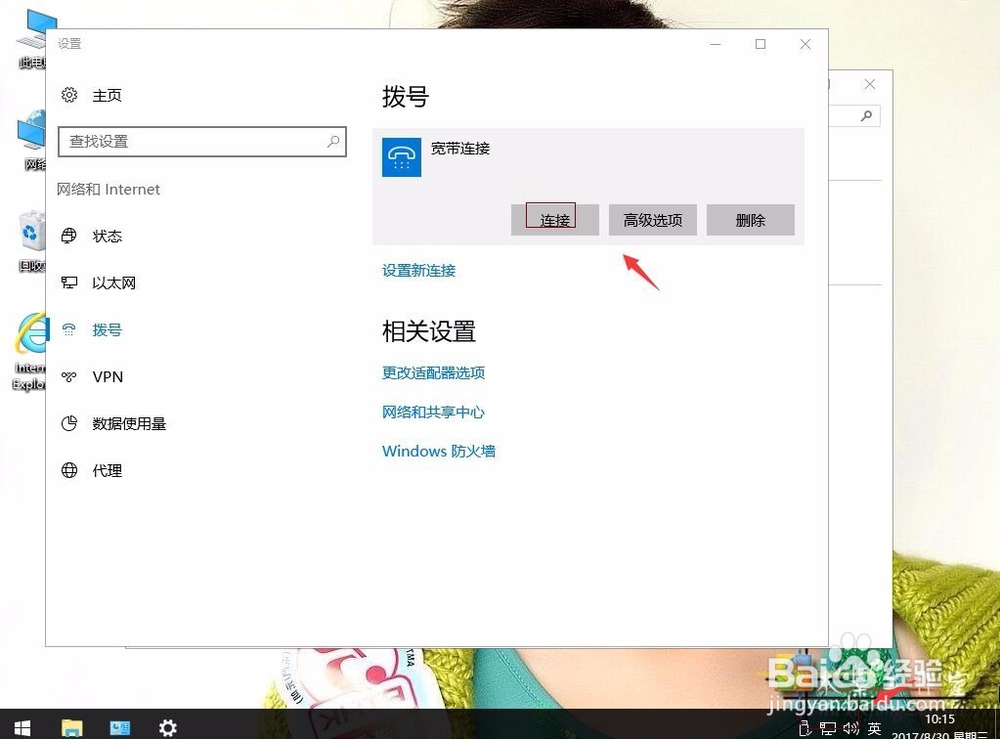Click the VPN icon in the sidebar
The image size is (1000, 739).
(69, 377)
